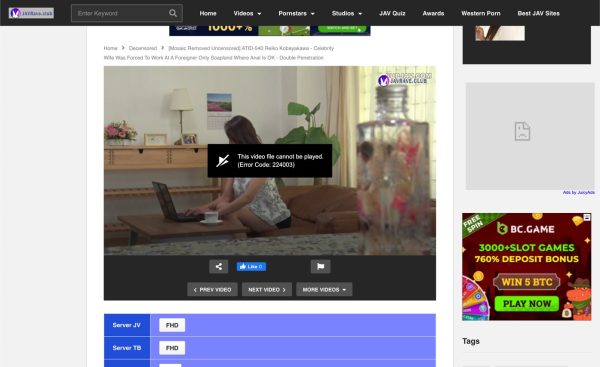Viewport: 600px width, 367px height.
Task: Click the flag report icon
Action: (x=321, y=266)
